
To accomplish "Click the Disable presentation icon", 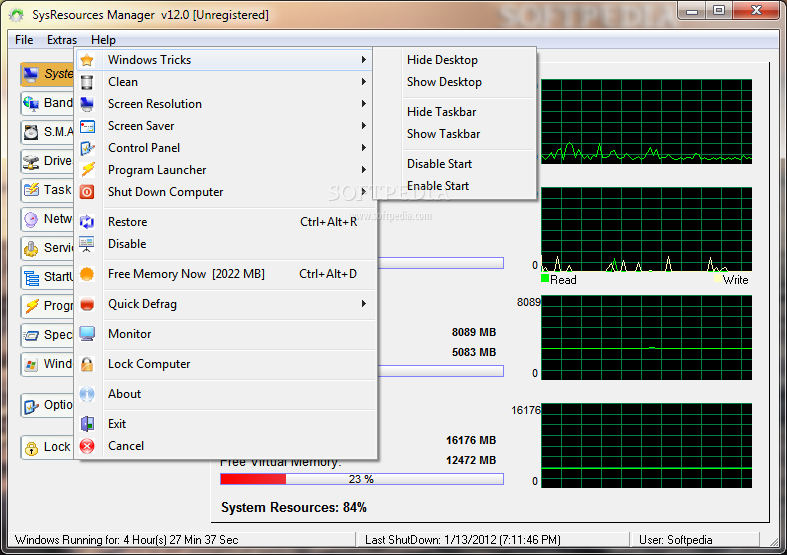I will [87, 244].
